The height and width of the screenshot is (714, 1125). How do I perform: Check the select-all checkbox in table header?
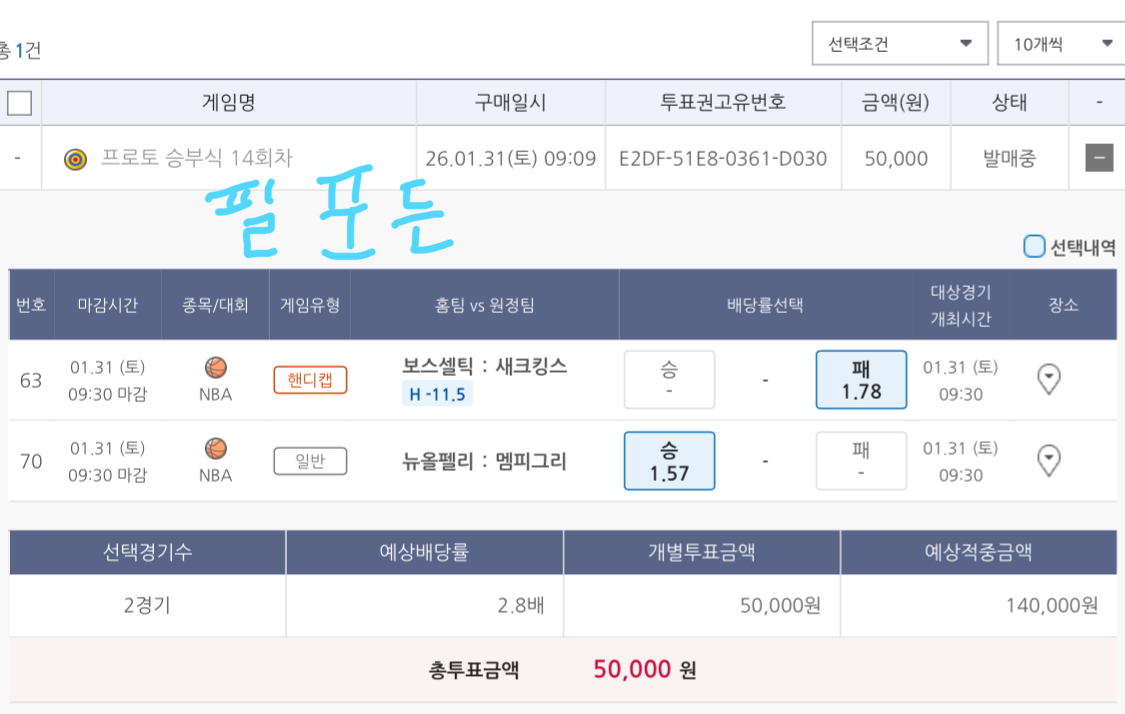click(20, 102)
